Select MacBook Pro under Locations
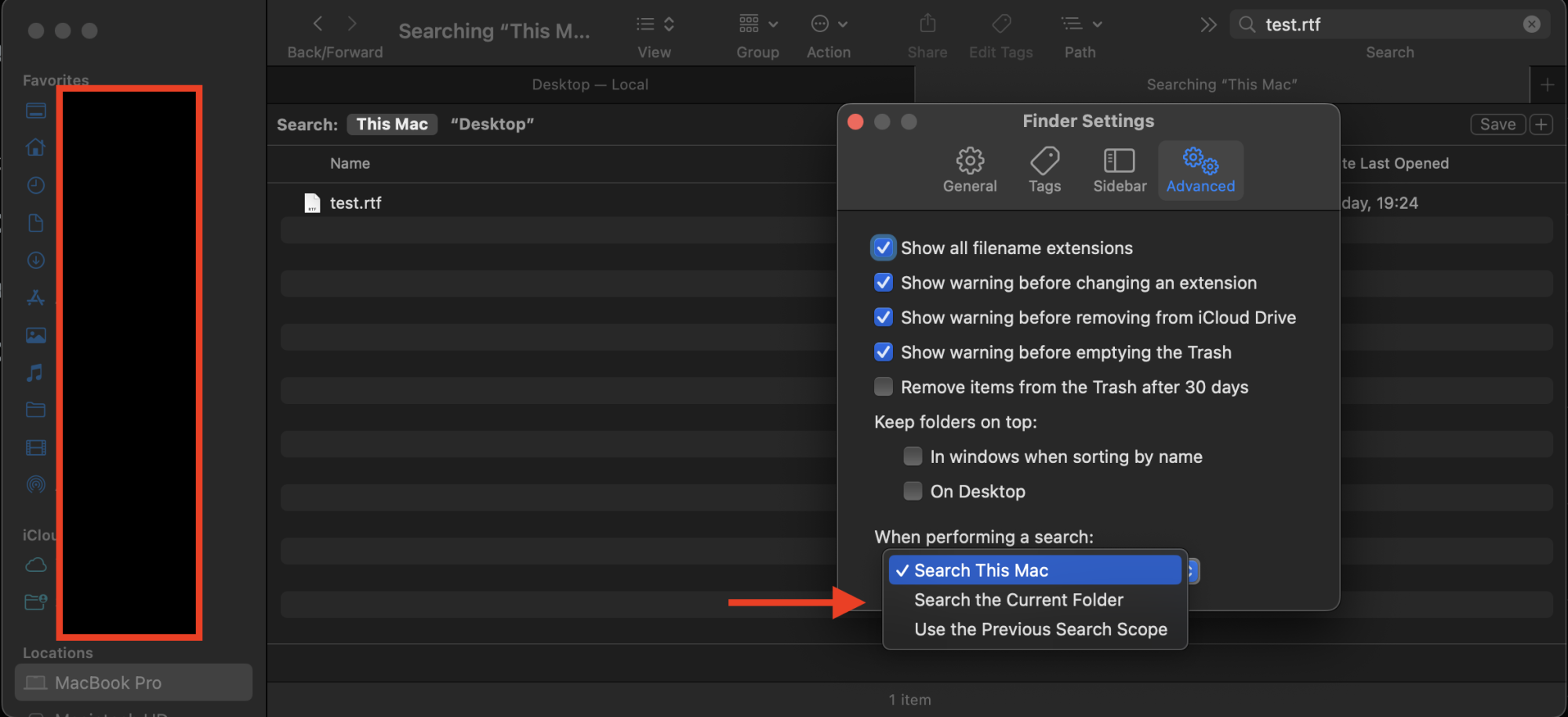This screenshot has width=1568, height=717. point(133,682)
